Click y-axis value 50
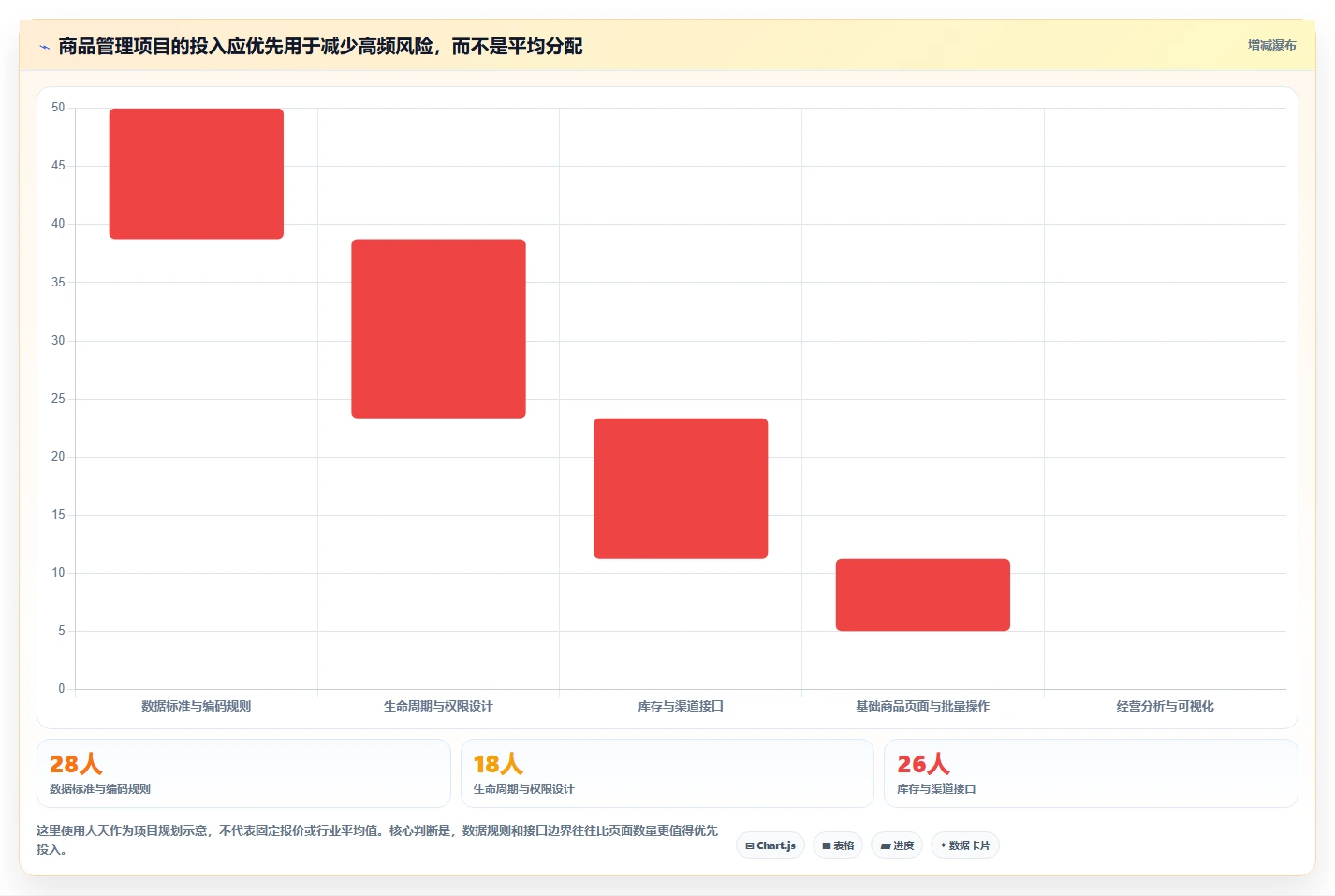This screenshot has width=1335, height=896. point(58,108)
